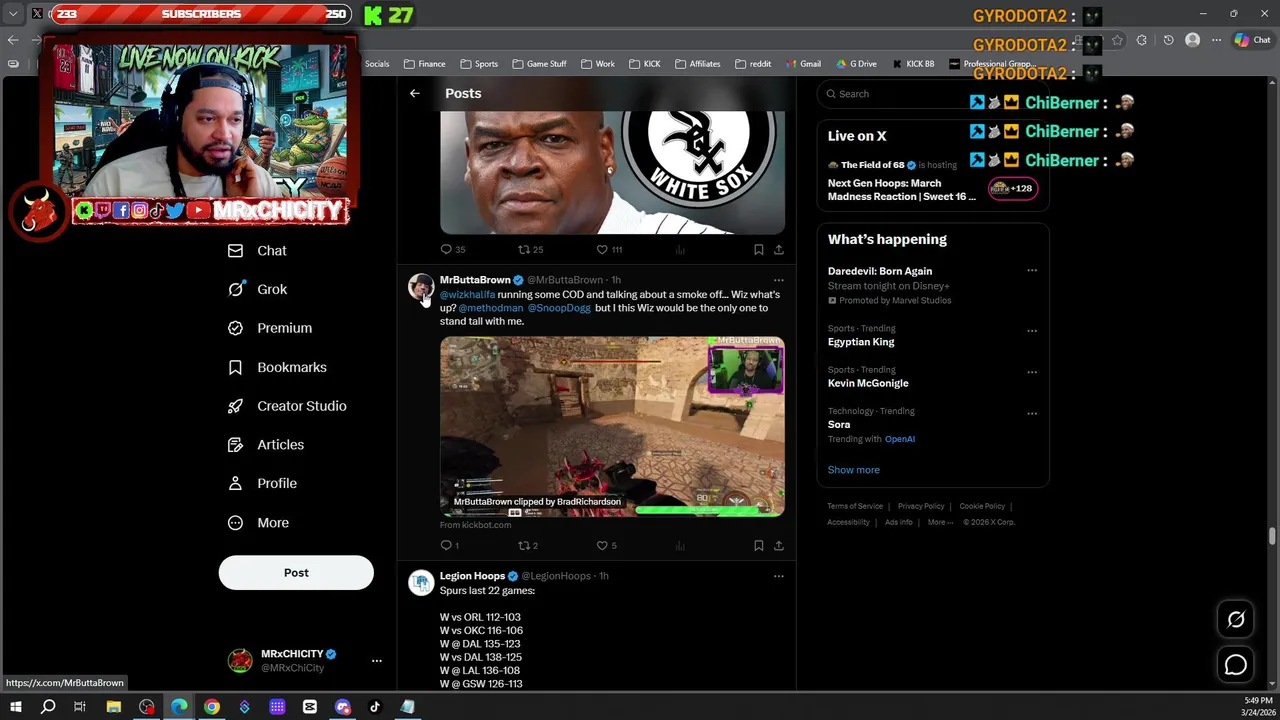The image size is (1280, 720).
Task: Open Chrome from the taskbar
Action: pos(212,707)
